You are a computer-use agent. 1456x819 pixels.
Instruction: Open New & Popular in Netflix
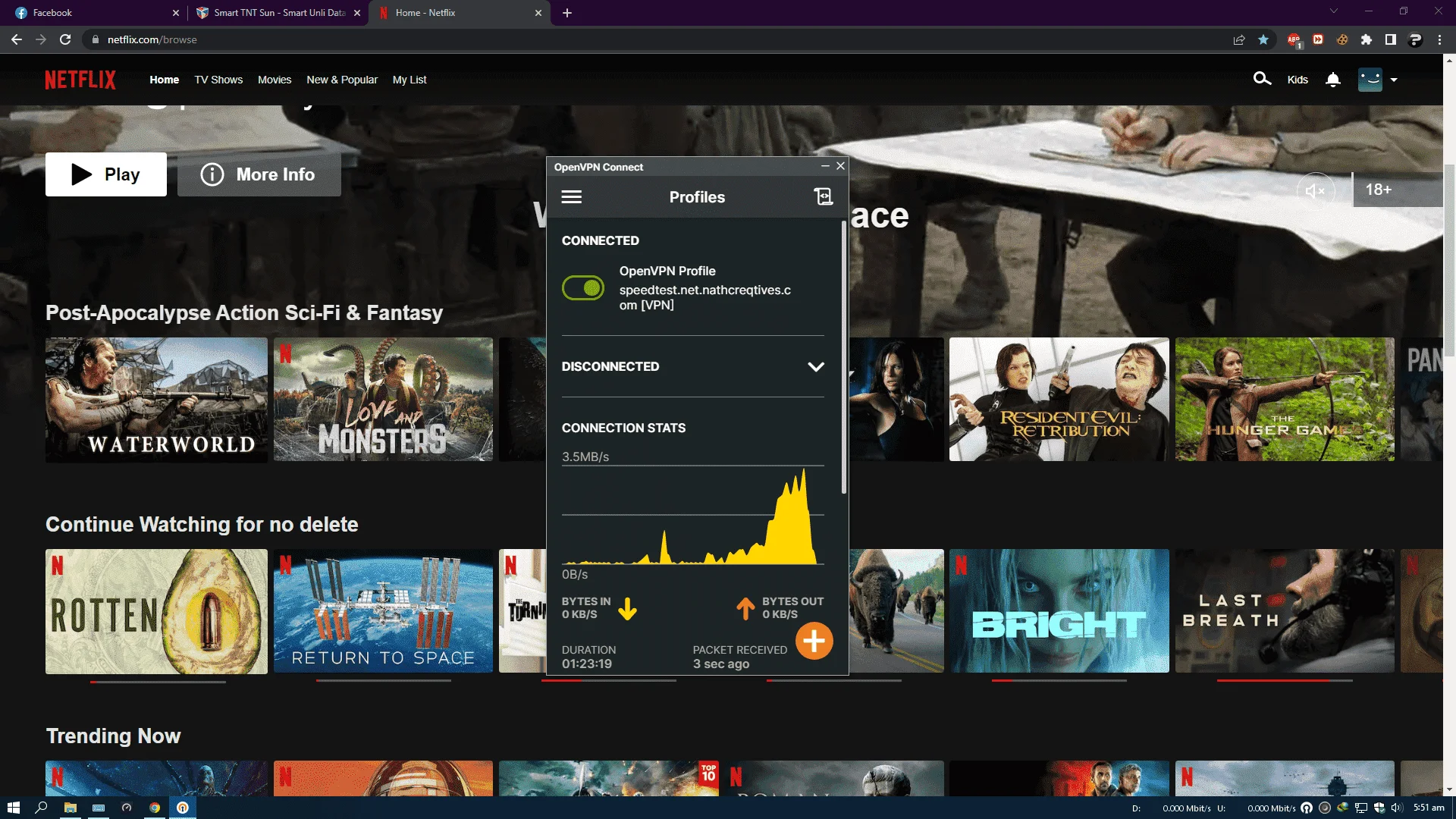(342, 80)
